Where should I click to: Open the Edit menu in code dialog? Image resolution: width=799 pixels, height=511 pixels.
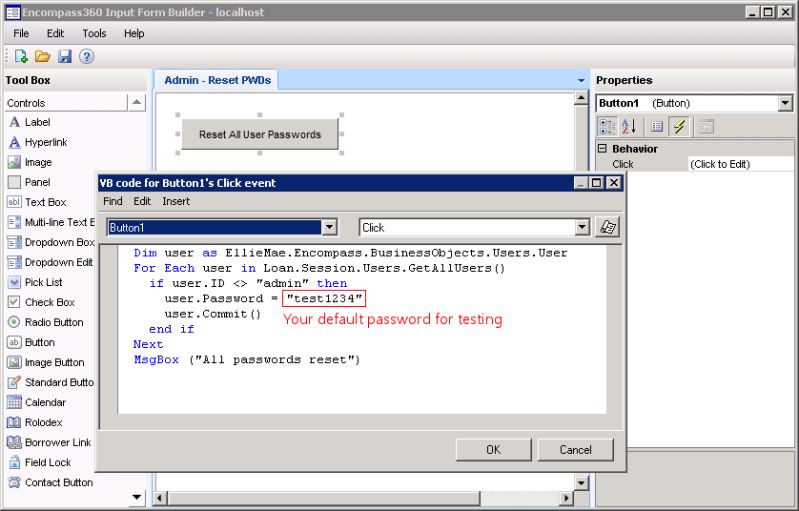[x=142, y=201]
